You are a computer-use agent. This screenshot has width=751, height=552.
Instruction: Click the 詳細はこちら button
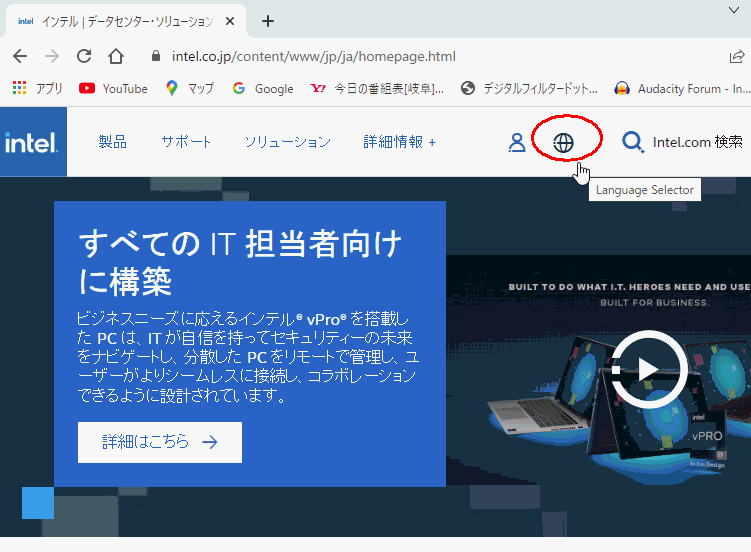[x=160, y=442]
